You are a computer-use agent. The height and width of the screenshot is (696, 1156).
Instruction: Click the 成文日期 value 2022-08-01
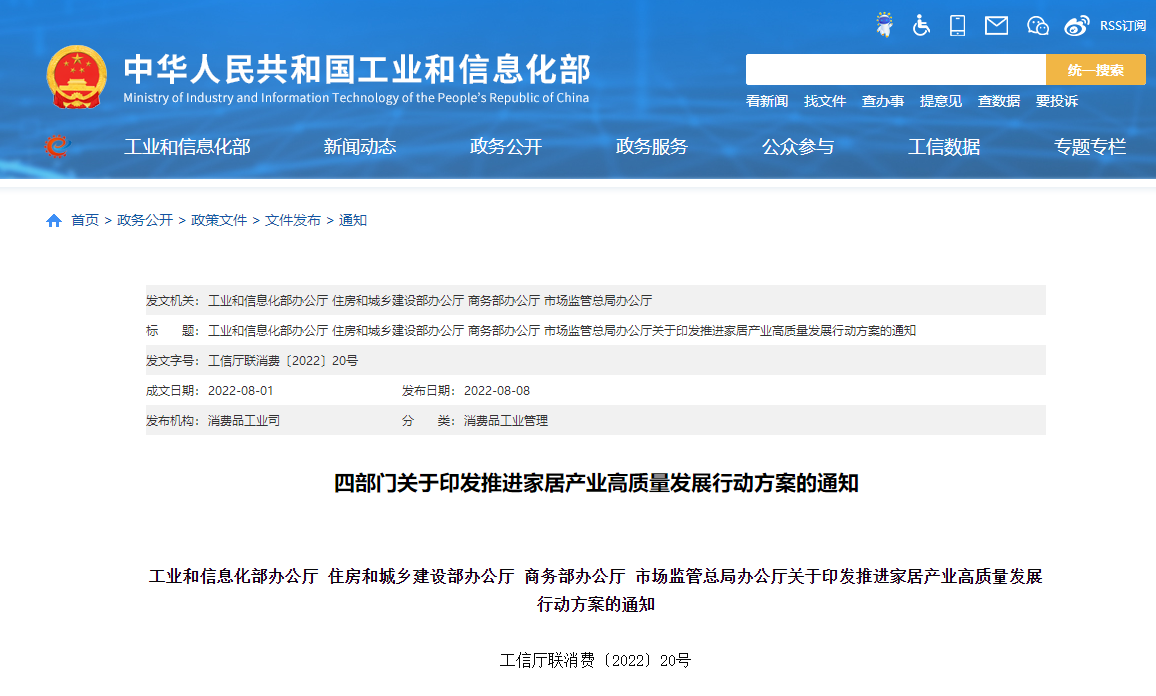[240, 391]
